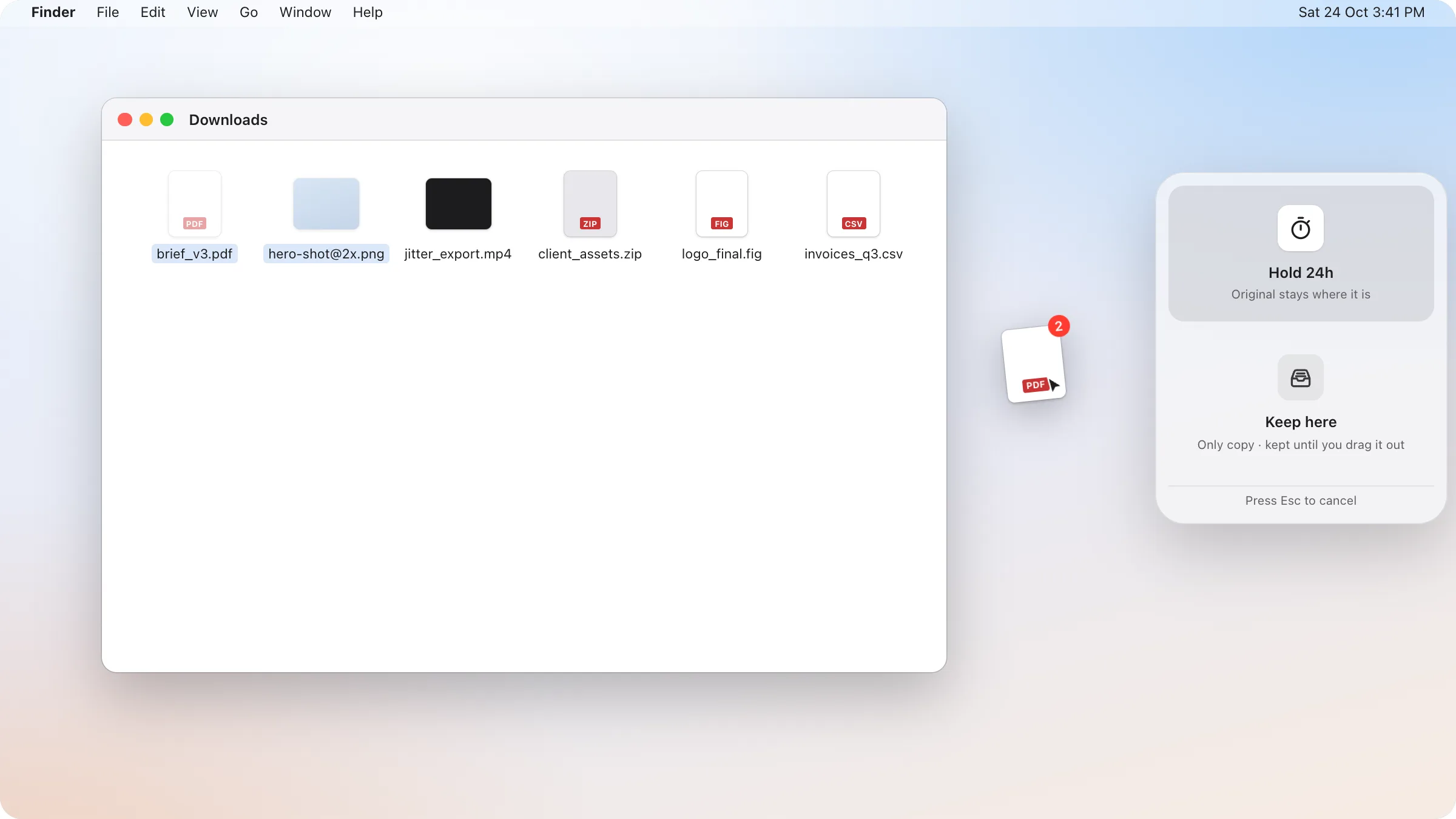Click the Keep here inbox tray icon
The width and height of the screenshot is (1456, 819).
tap(1301, 377)
